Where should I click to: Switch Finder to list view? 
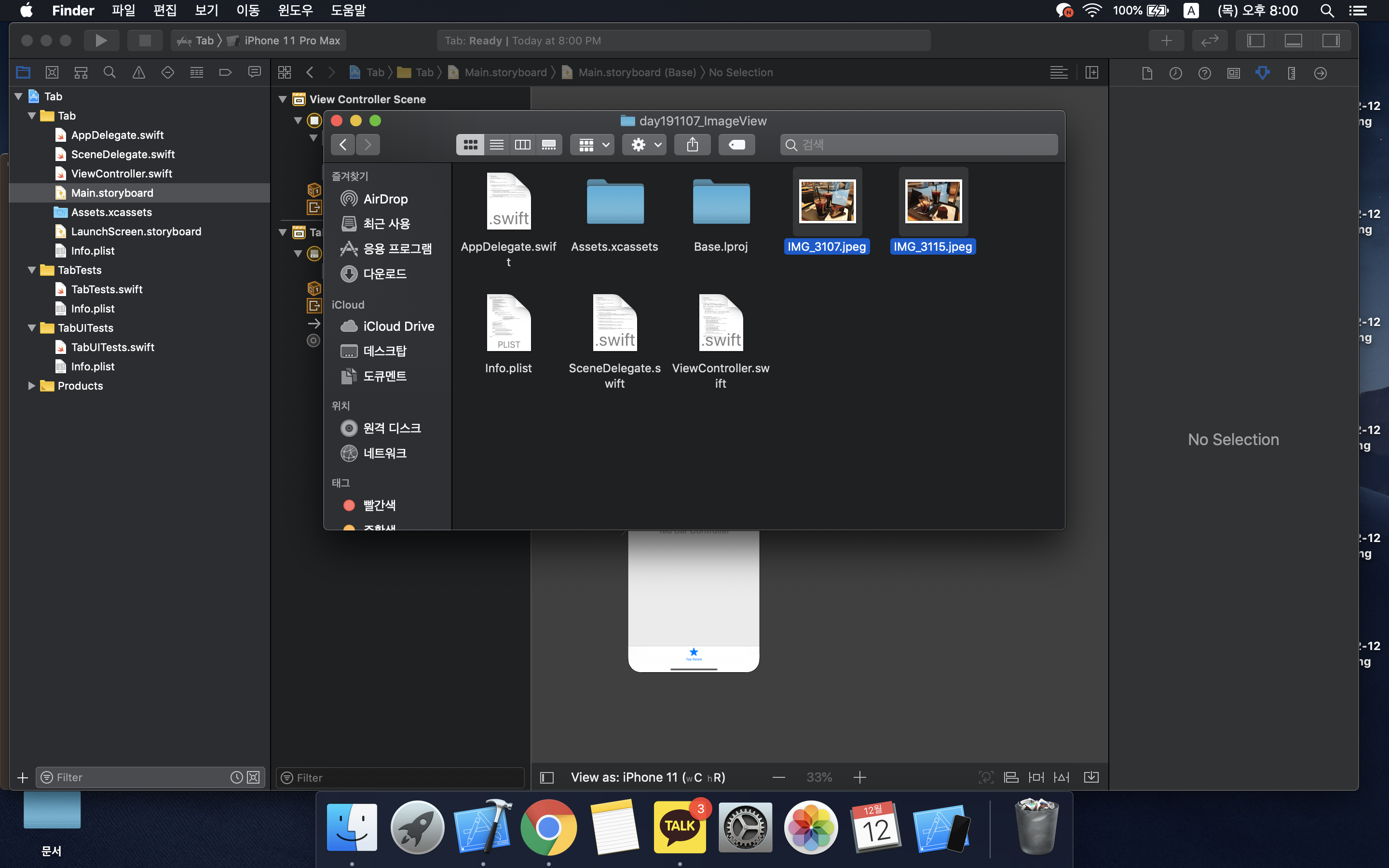(x=496, y=145)
